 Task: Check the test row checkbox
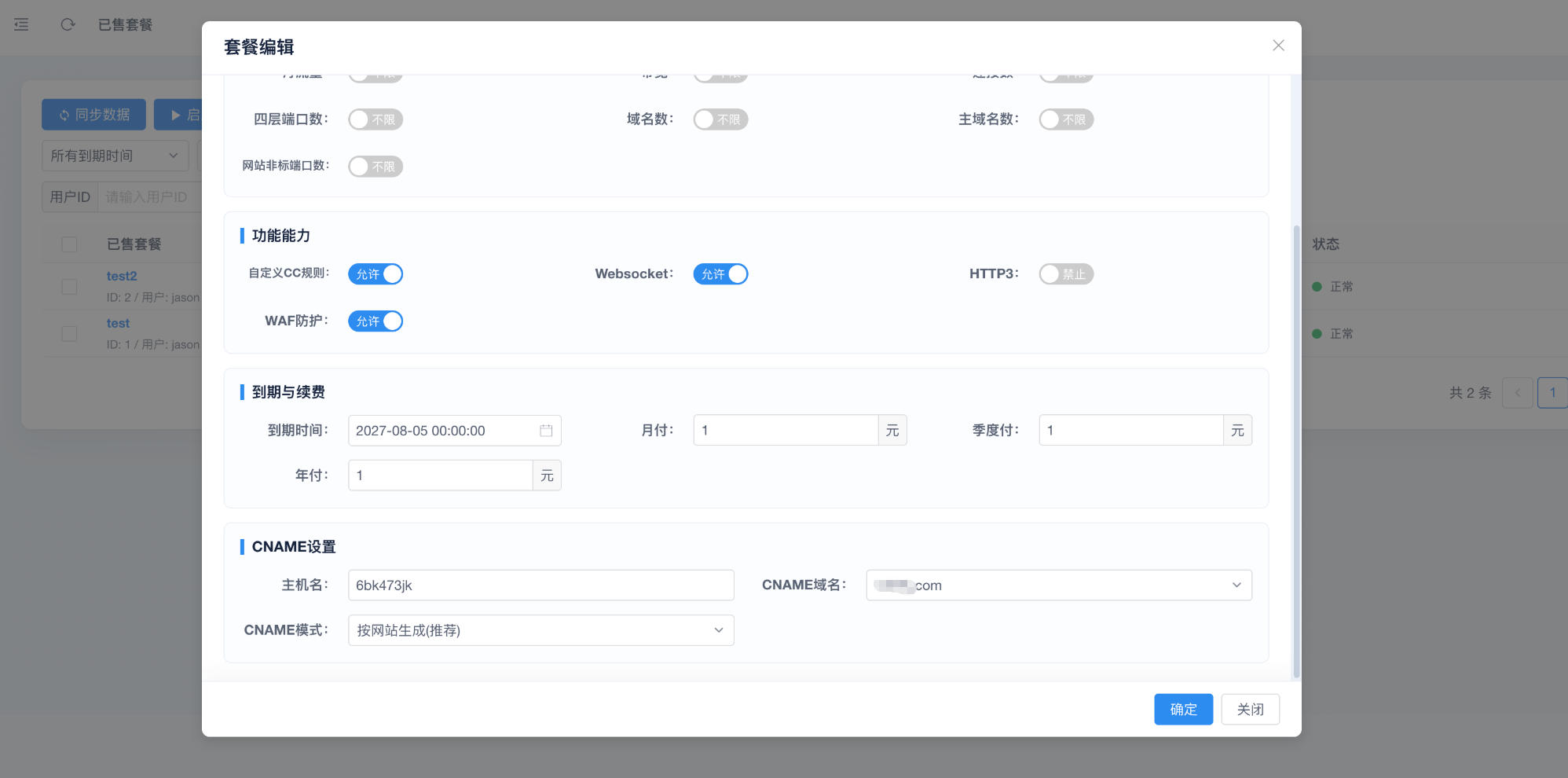[69, 333]
